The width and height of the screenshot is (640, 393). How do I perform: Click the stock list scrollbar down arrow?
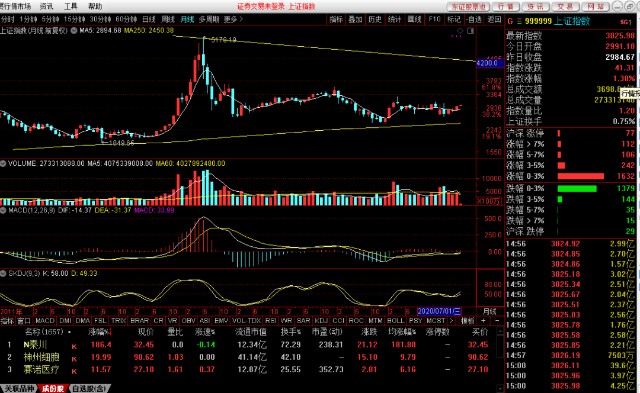500,388
